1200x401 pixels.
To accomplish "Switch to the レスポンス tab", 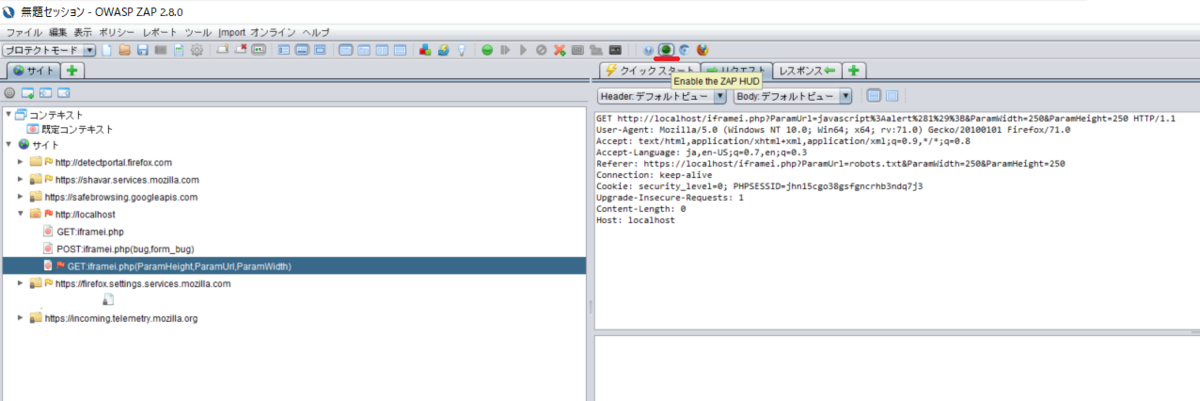I will point(806,71).
